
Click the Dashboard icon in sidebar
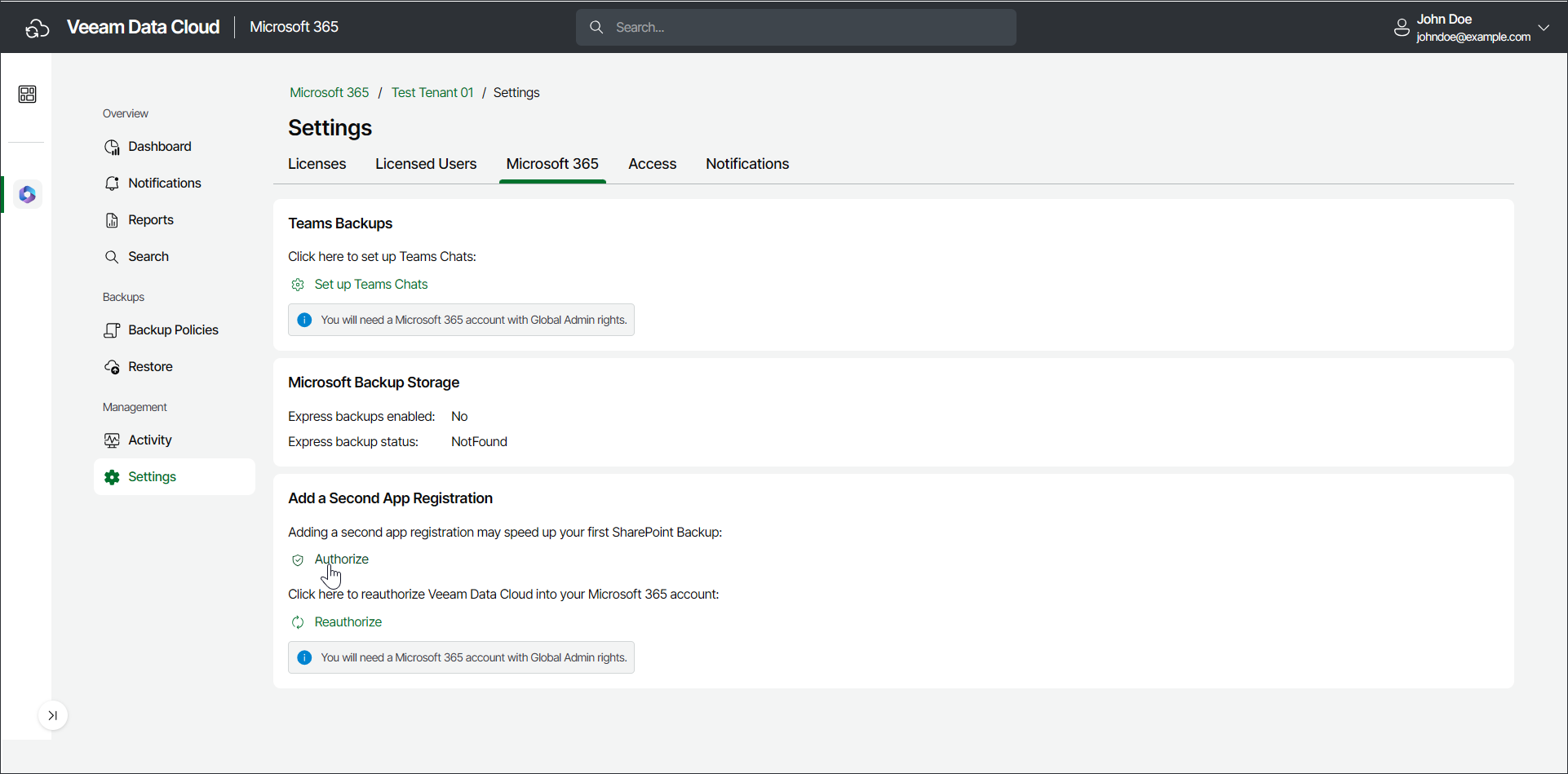coord(112,147)
